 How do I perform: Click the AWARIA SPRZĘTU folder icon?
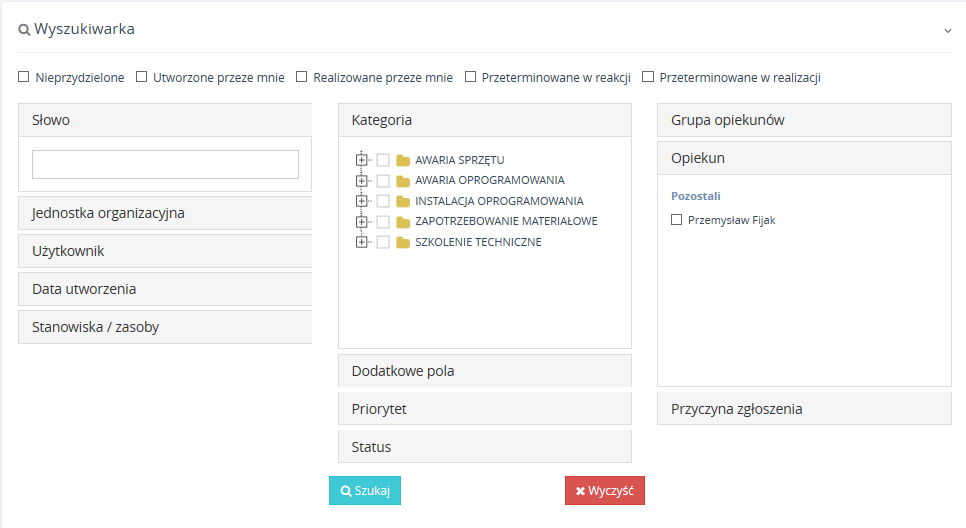click(403, 160)
